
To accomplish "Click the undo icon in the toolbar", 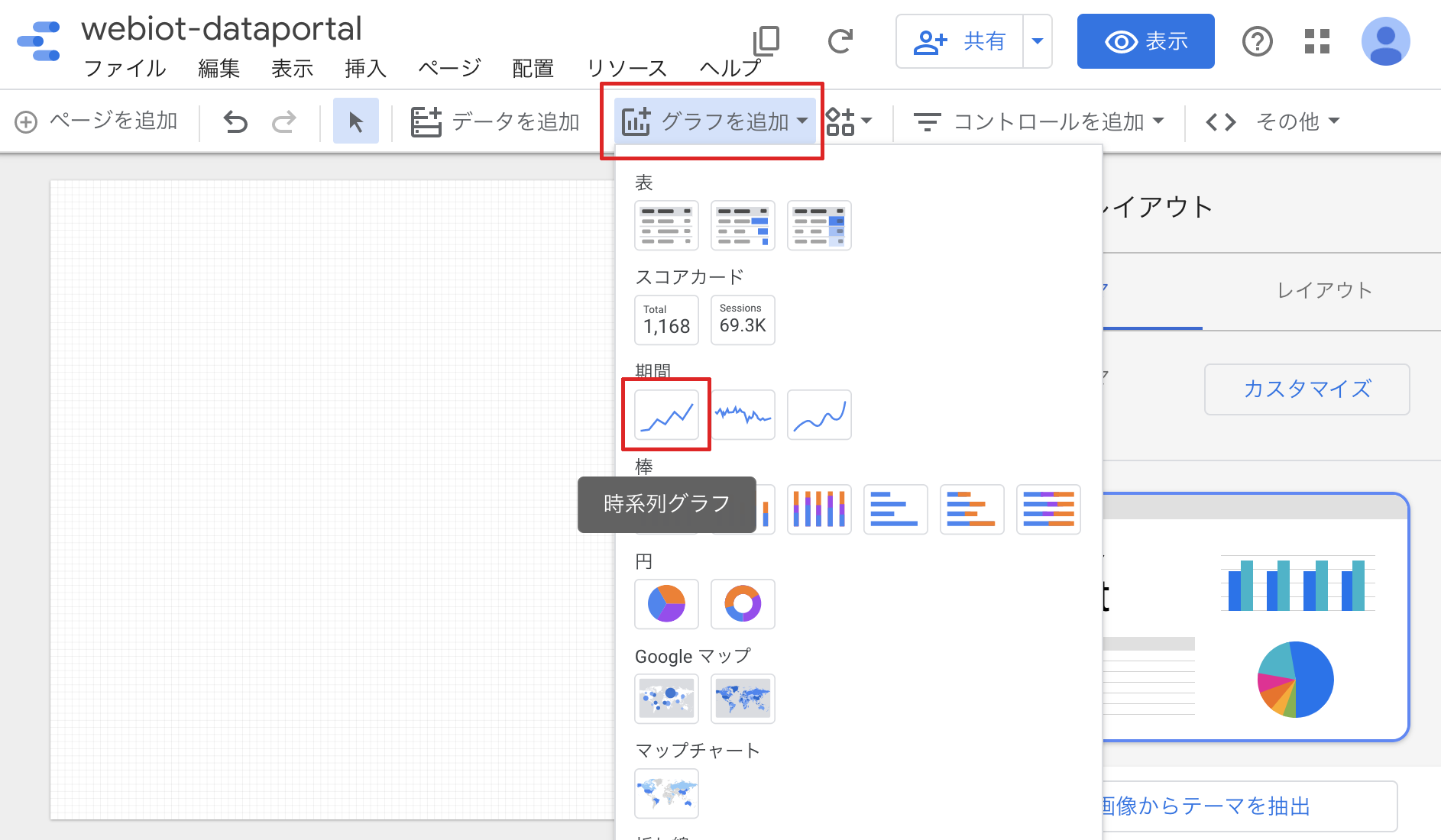I will pos(235,121).
